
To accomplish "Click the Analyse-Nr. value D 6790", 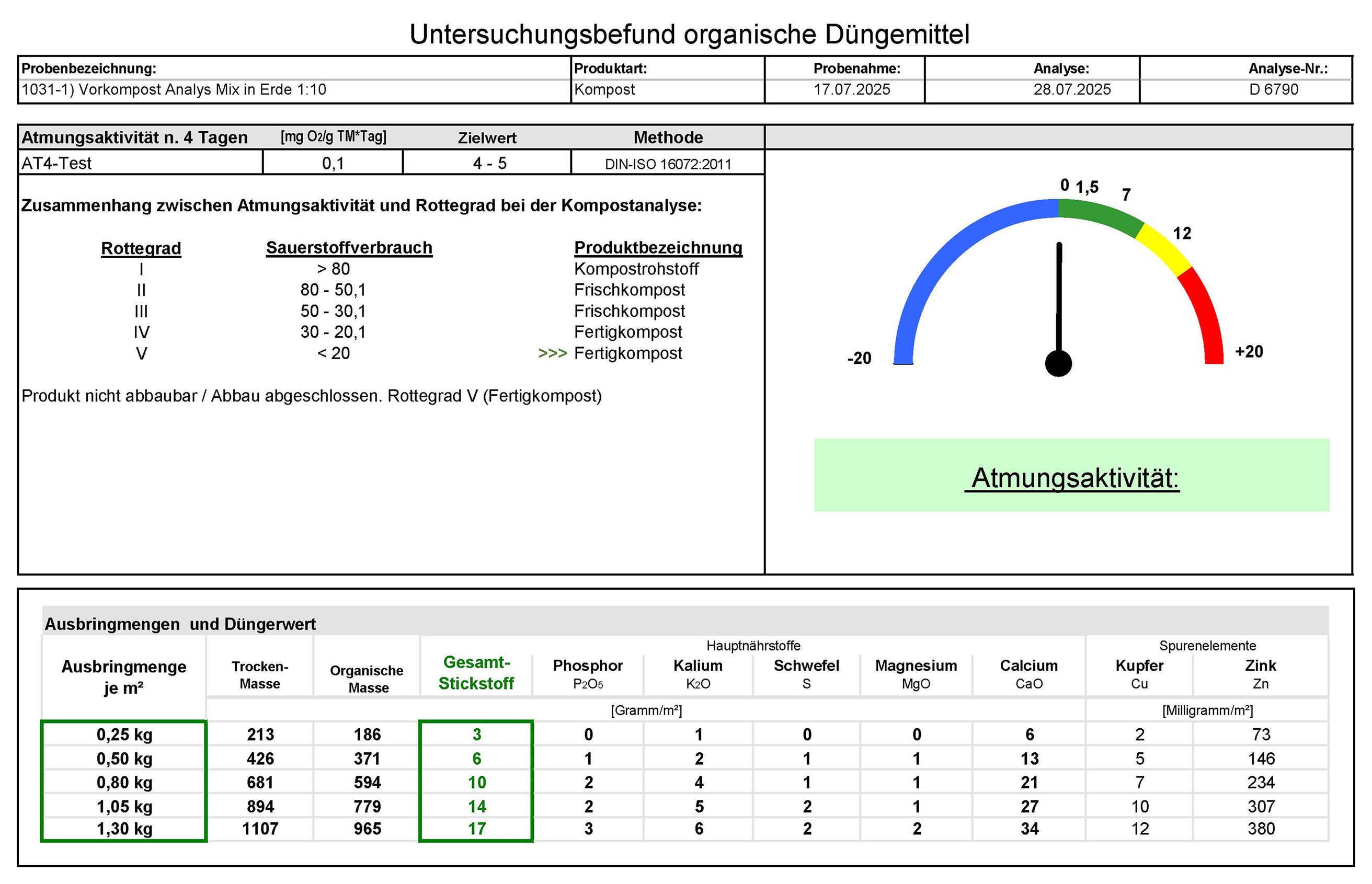I will point(1273,89).
